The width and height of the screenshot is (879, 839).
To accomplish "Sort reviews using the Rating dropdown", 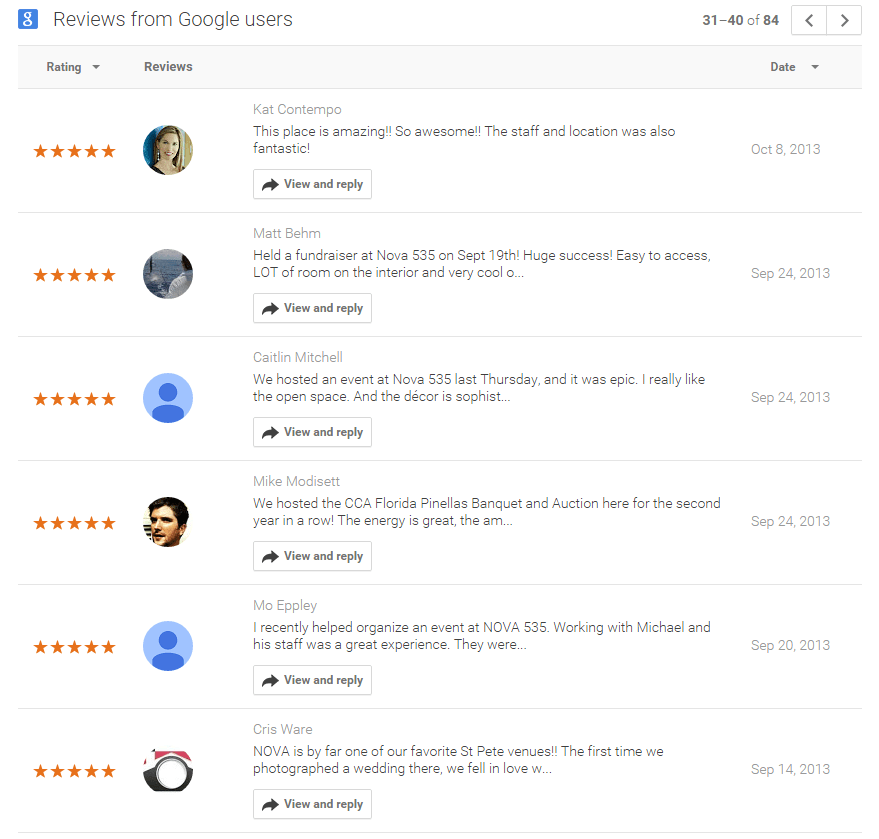I will [x=73, y=67].
